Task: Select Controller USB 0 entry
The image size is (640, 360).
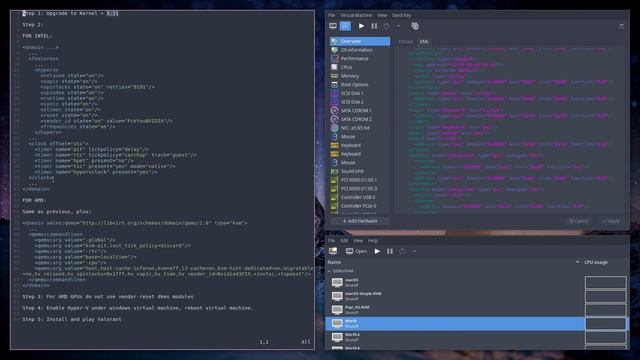Action: (360, 197)
